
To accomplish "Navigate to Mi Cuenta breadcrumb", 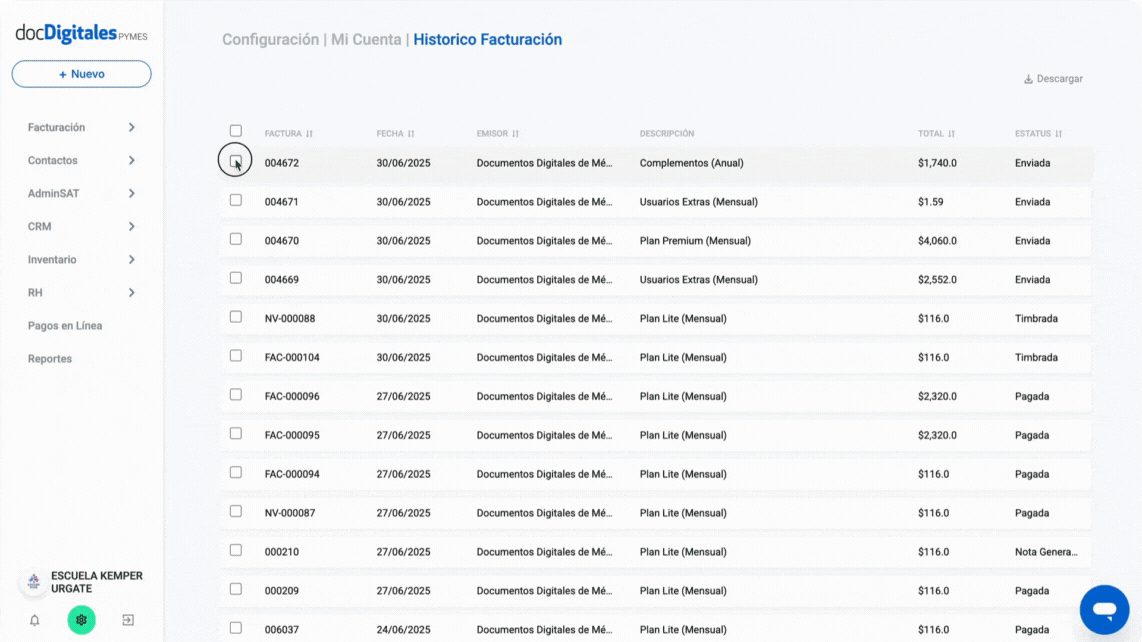I will click(366, 39).
